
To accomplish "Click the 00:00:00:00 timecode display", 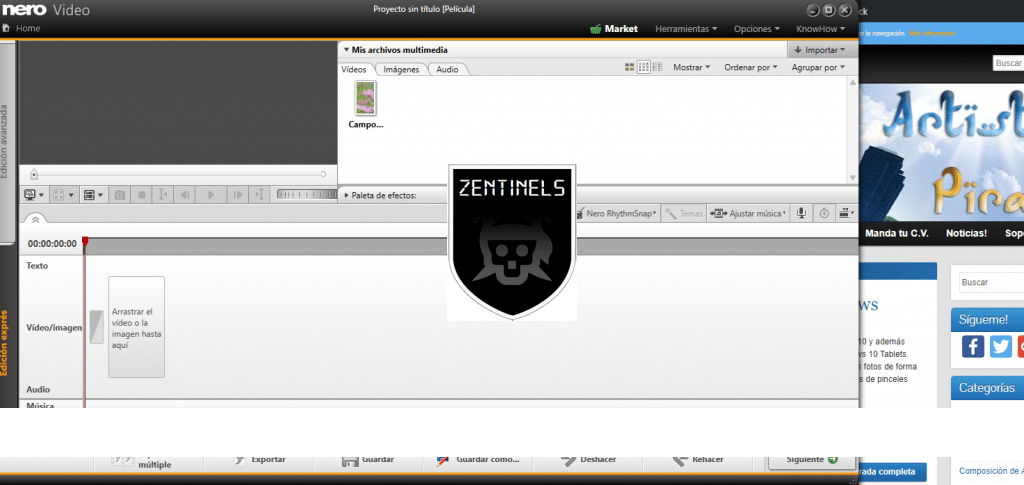I will tap(52, 244).
